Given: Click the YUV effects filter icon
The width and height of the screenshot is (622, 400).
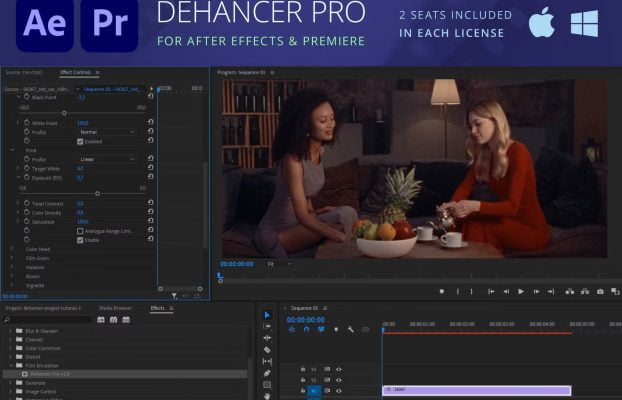Looking at the screenshot, I should click(126, 319).
